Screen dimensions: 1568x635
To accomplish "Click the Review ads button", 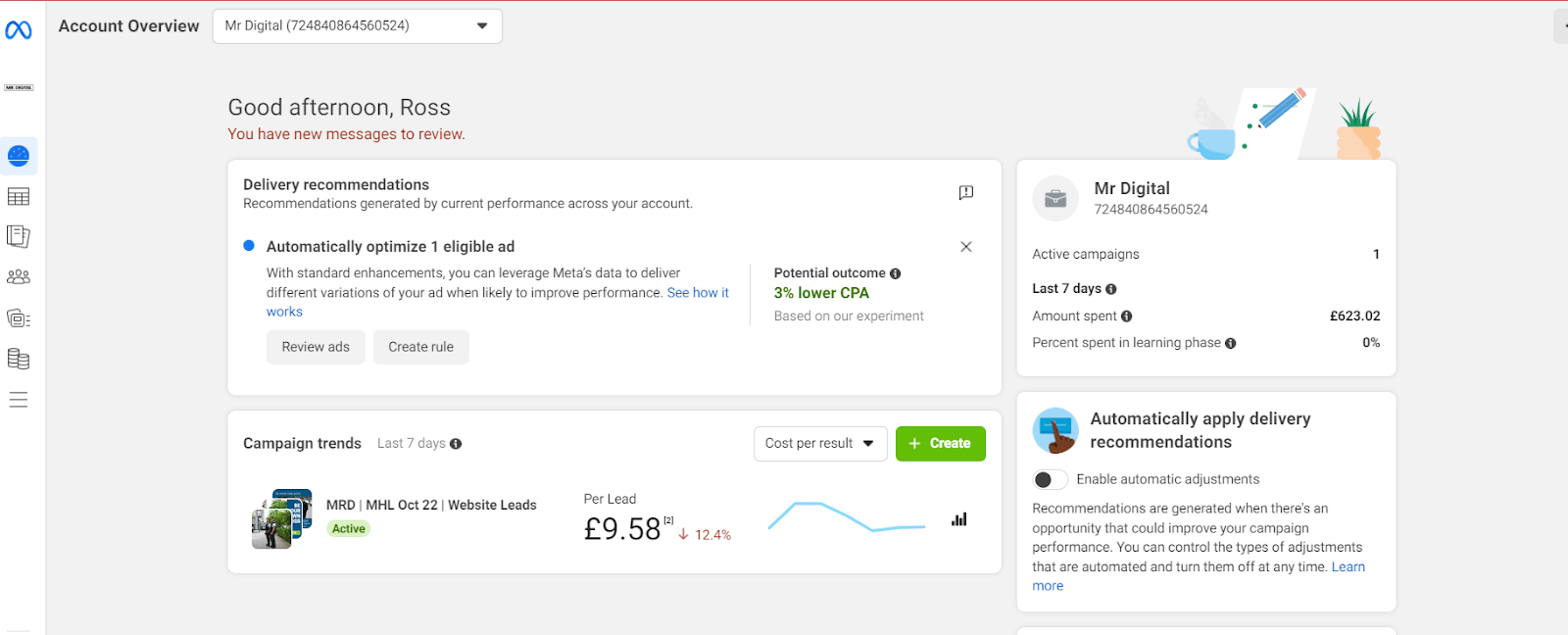I will [316, 347].
